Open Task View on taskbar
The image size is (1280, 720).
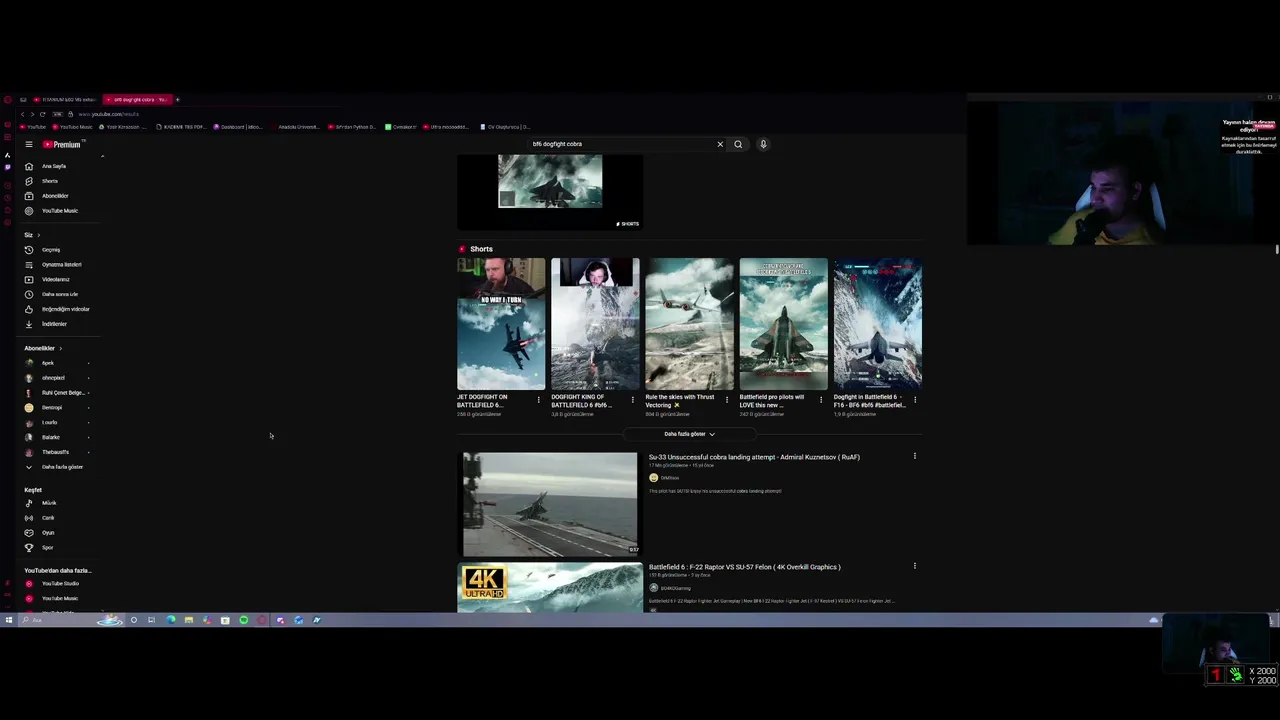point(151,620)
